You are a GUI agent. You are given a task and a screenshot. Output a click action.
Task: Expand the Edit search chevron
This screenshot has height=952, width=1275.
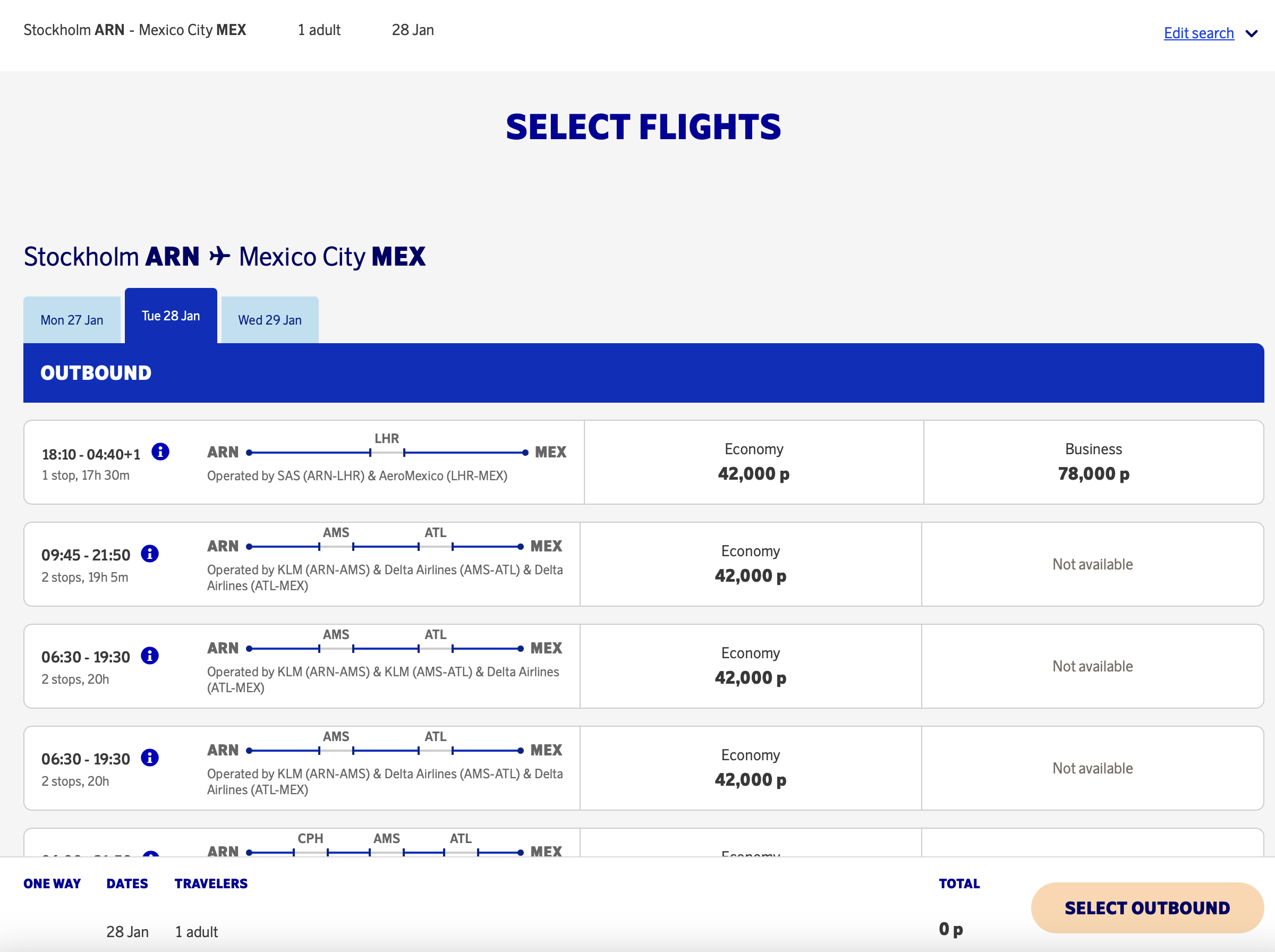coord(1251,34)
